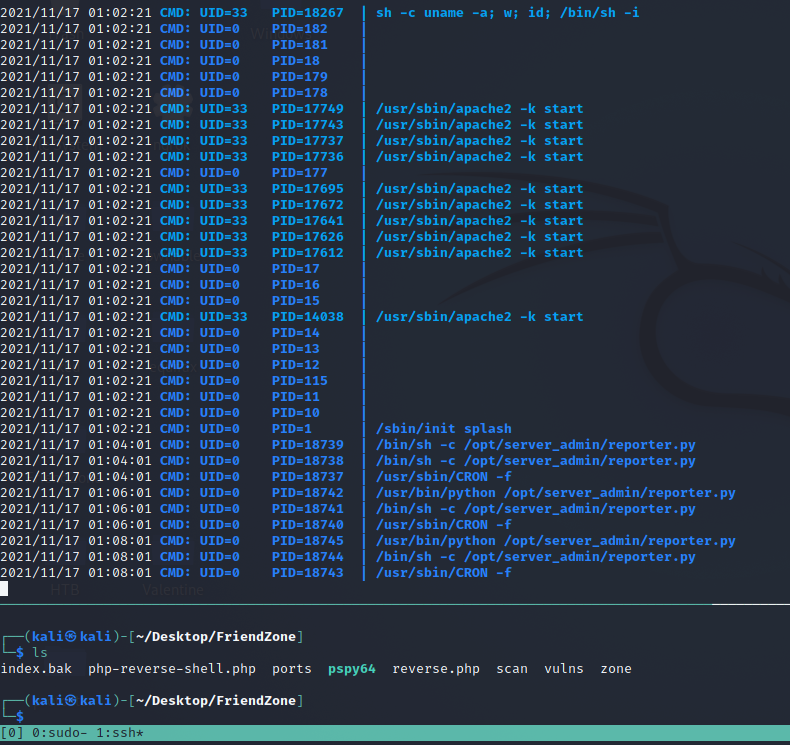Click the white cursor block in upper pane
Viewport: 790px width, 745px height.
coord(4,589)
